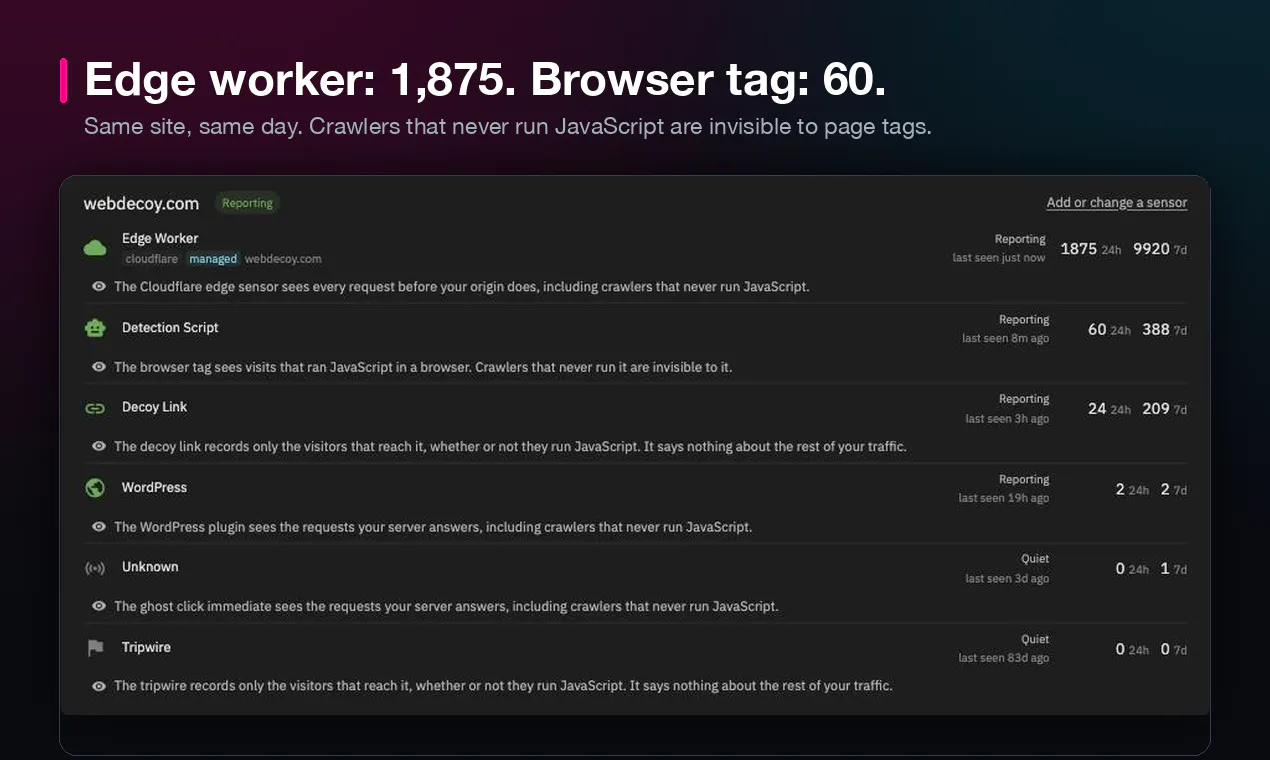Image resolution: width=1270 pixels, height=760 pixels.
Task: Select the 'Detection Script' sensor name
Action: click(x=170, y=327)
